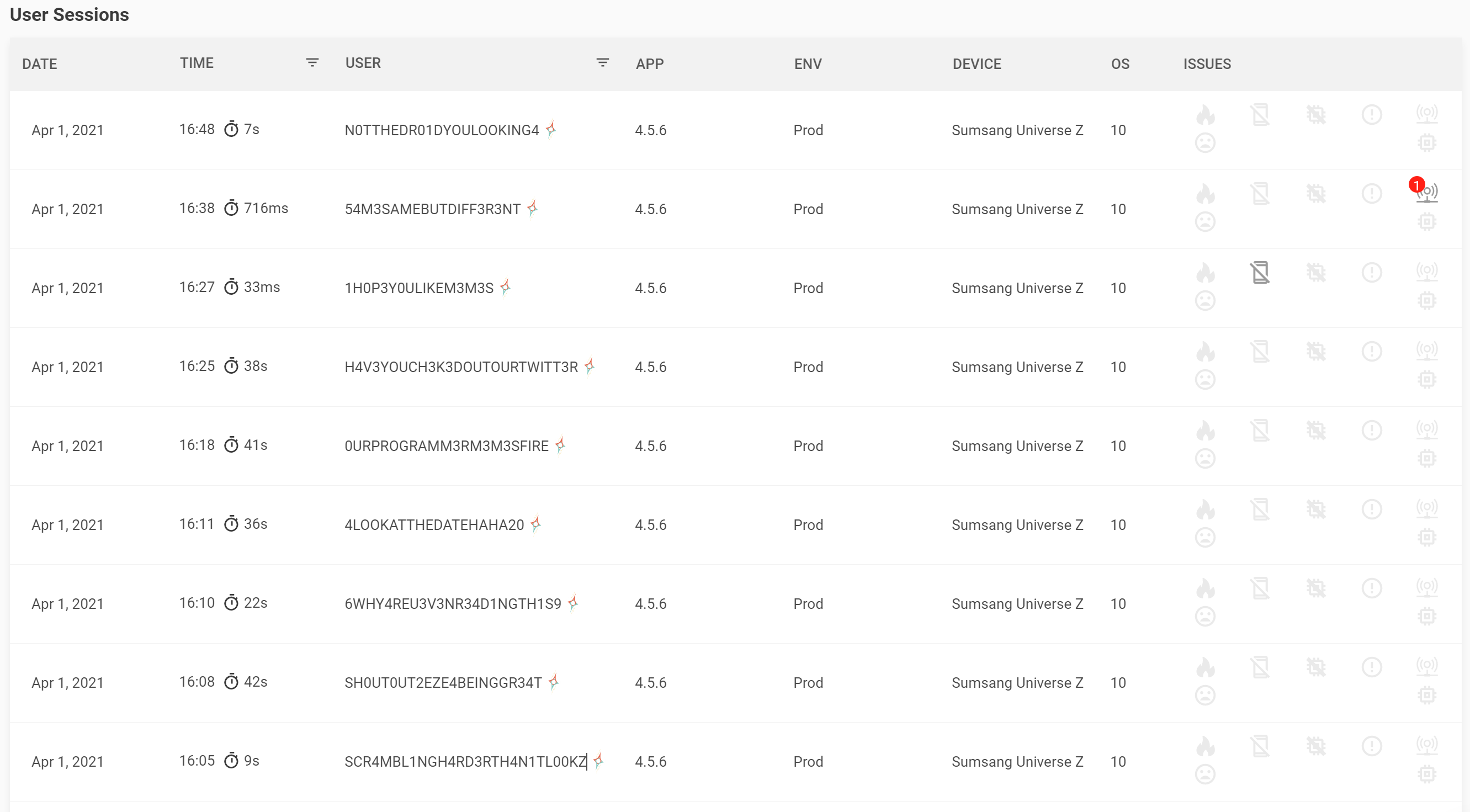Image resolution: width=1470 pixels, height=812 pixels.
Task: Click the CPU chip icon in 6WHY4REU3V3NR34D1NGTH1S9 row
Action: click(x=1426, y=616)
